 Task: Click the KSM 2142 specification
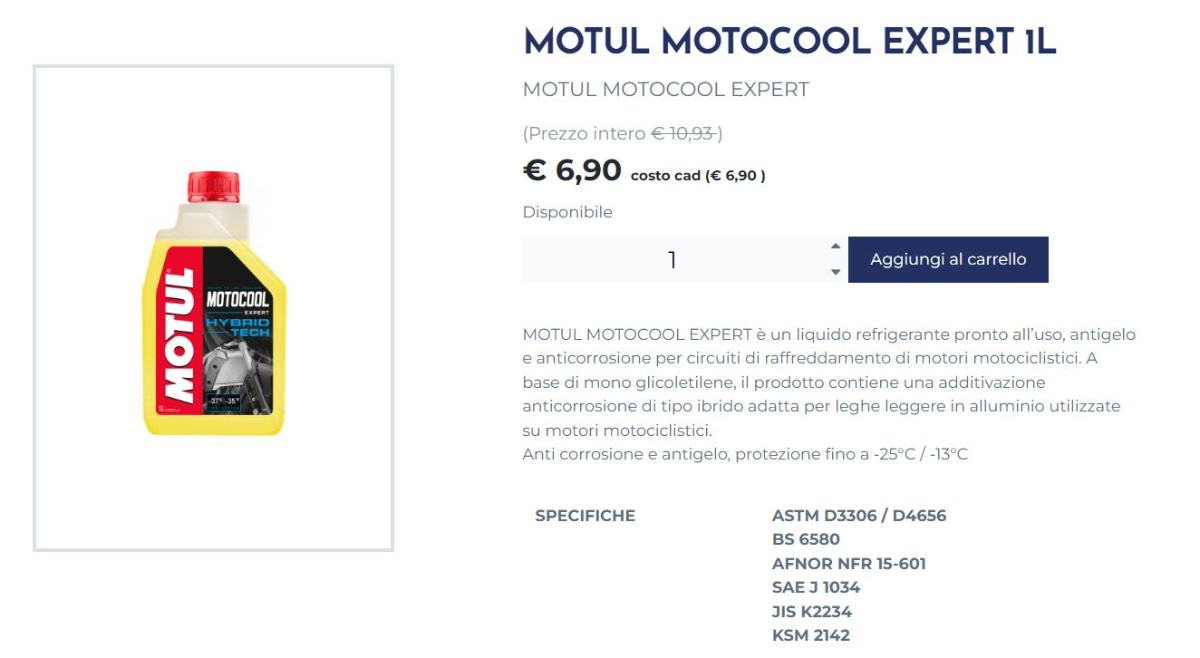point(810,636)
